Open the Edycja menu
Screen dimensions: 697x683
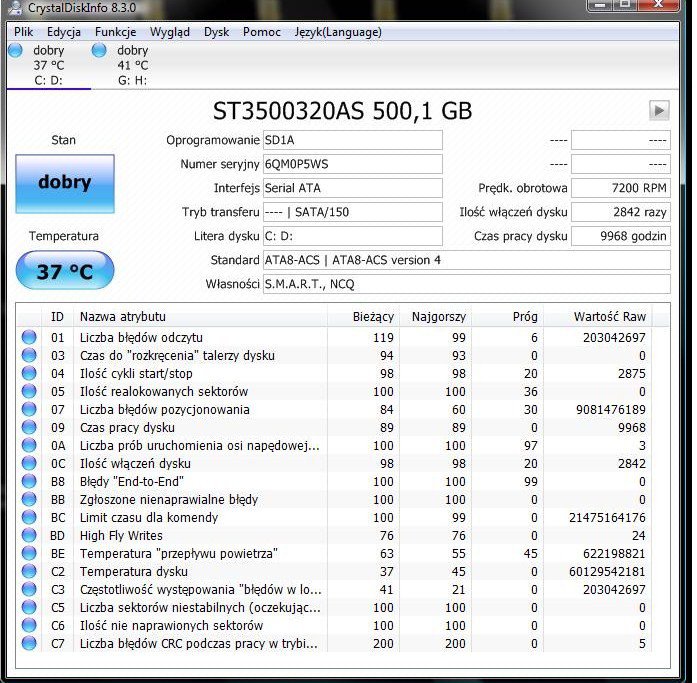click(x=64, y=32)
